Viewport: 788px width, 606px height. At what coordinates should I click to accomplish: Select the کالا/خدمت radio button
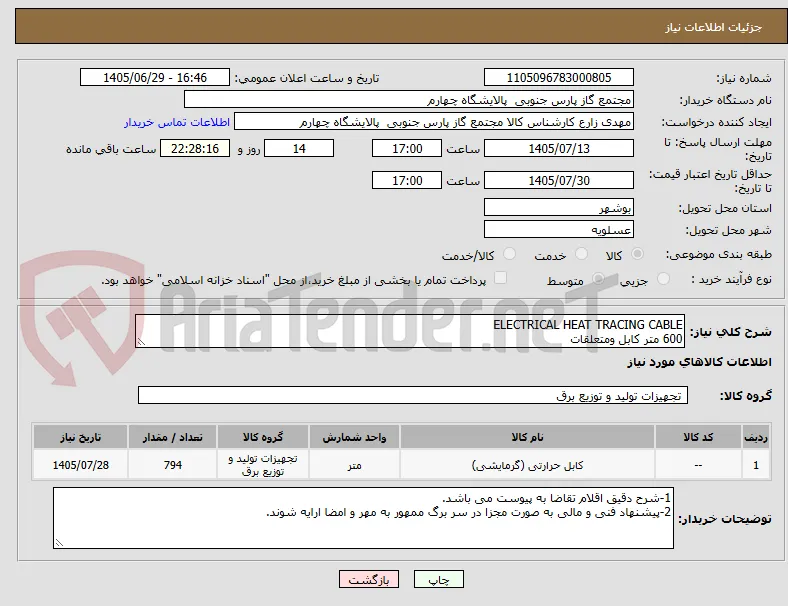click(x=510, y=254)
